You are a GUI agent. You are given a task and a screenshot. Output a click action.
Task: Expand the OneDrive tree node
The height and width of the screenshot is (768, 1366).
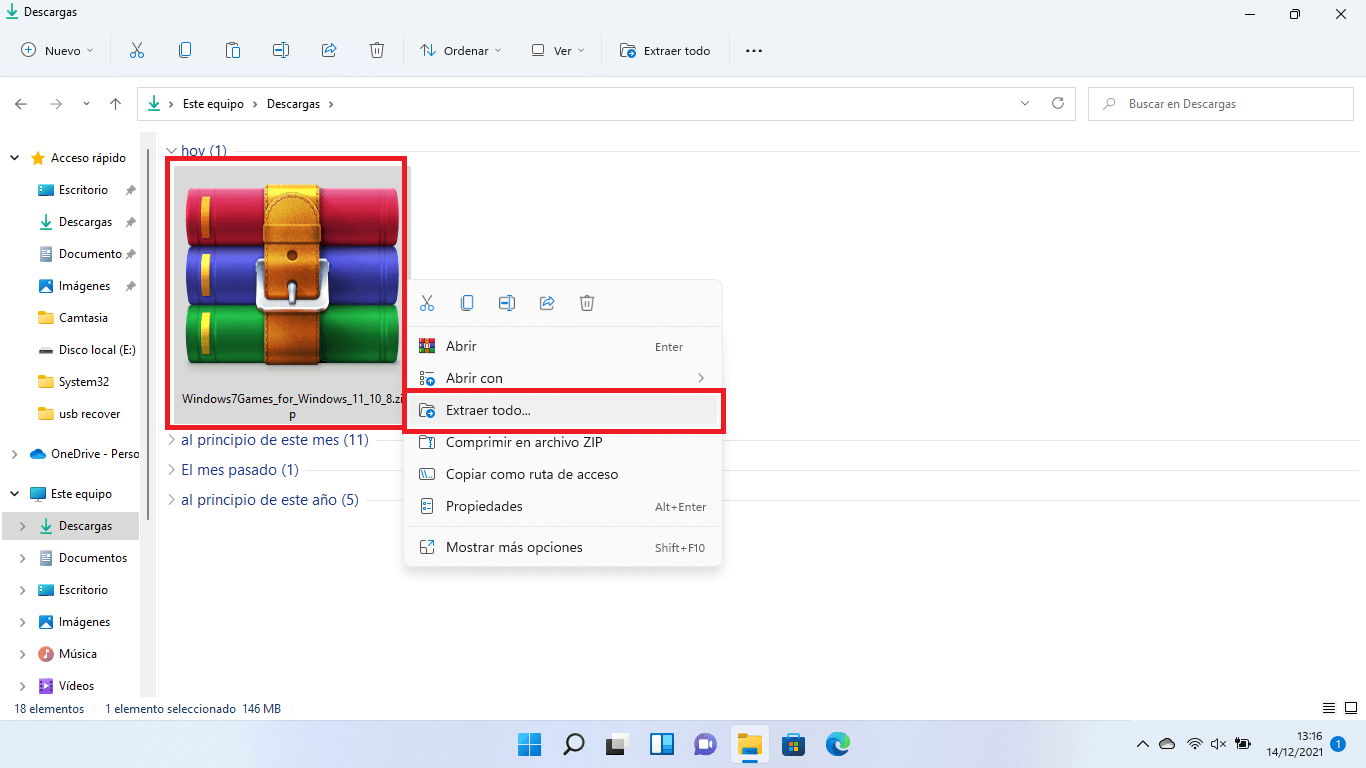pos(14,454)
